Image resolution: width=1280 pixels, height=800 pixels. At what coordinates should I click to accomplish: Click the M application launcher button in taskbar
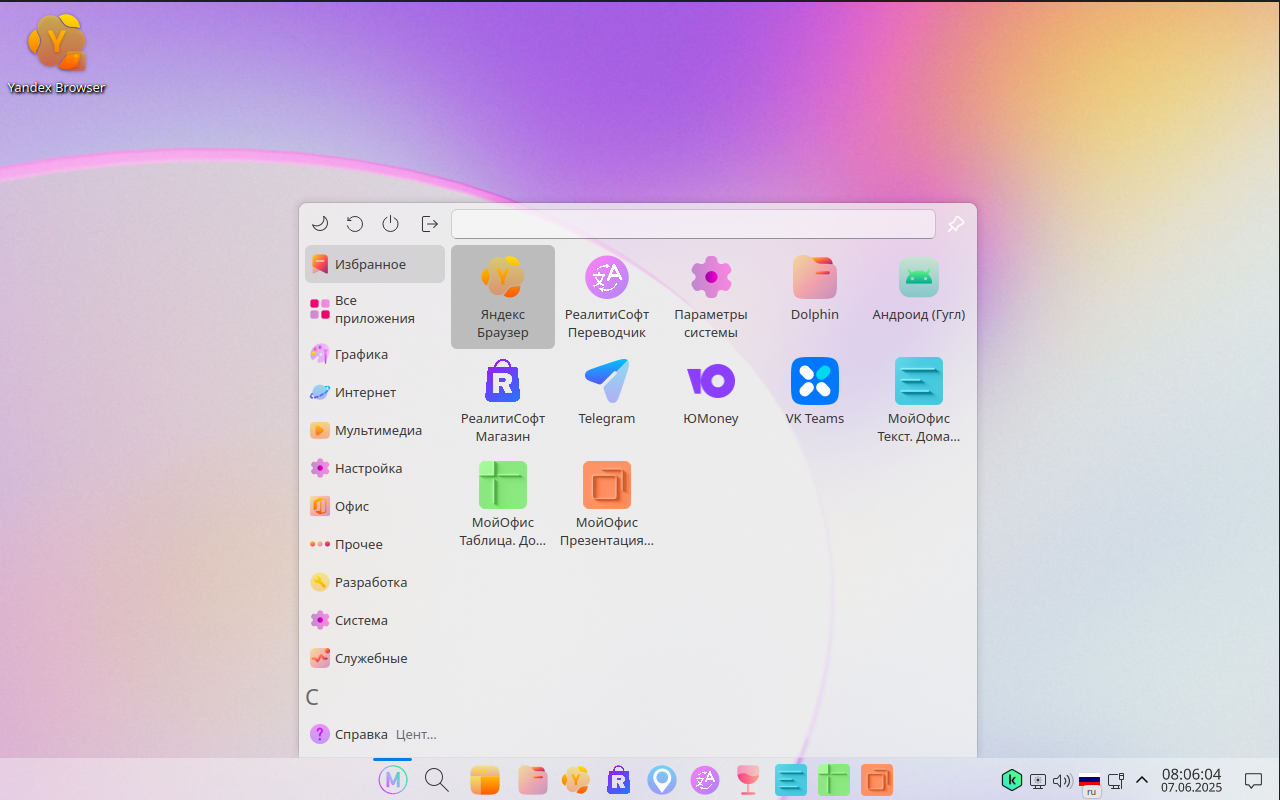[393, 780]
